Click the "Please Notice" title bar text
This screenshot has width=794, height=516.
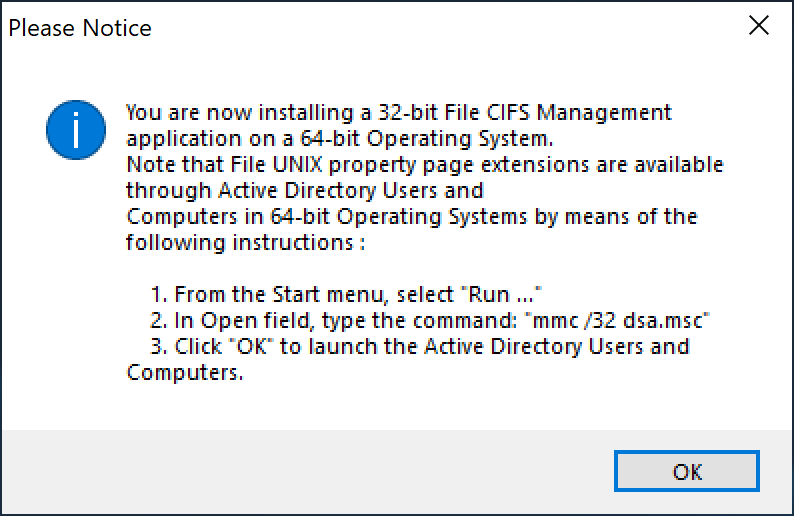pos(80,28)
